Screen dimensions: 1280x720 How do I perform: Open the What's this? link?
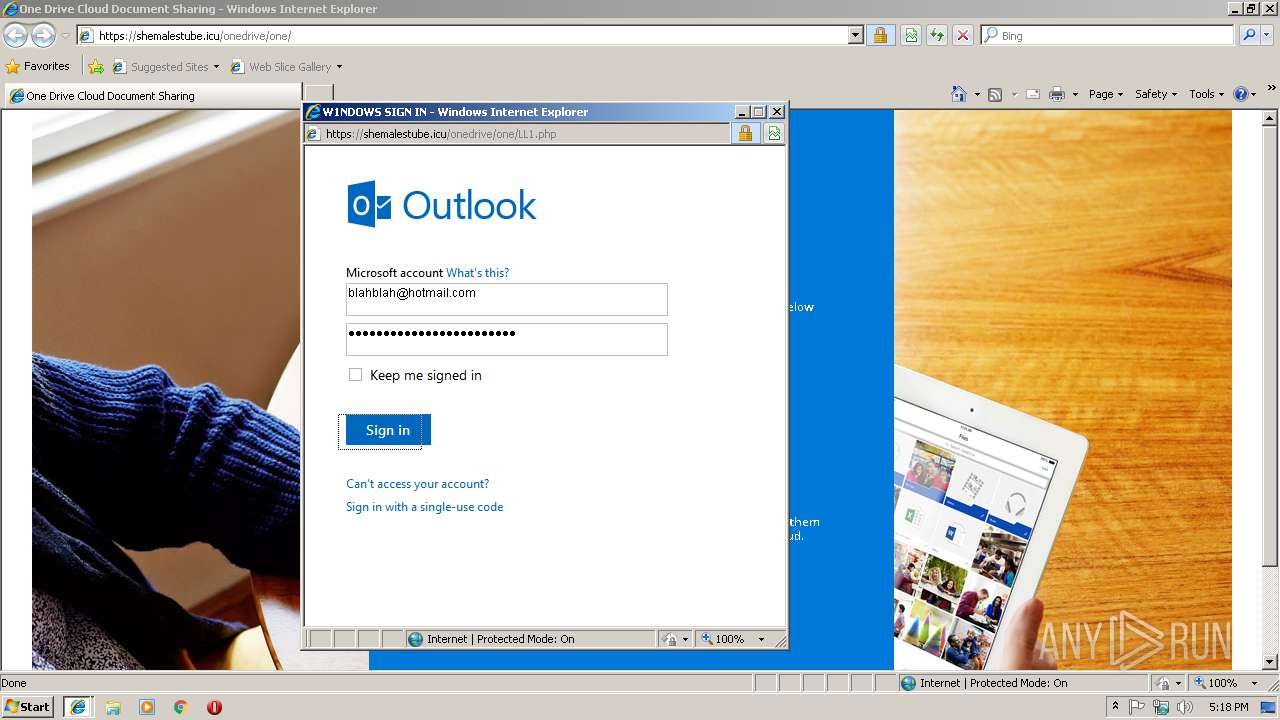[x=477, y=273]
